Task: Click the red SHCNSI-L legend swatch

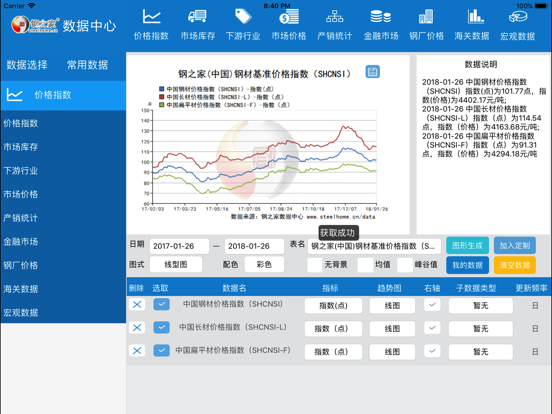Action: tap(162, 97)
